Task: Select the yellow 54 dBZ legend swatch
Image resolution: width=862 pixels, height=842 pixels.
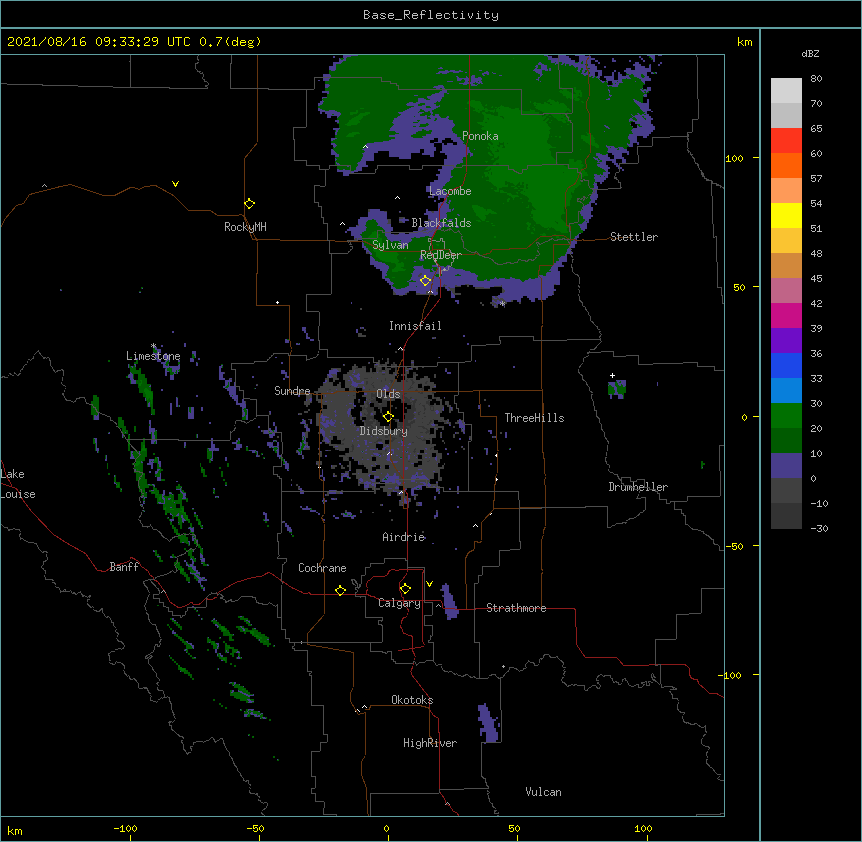Action: click(x=786, y=215)
